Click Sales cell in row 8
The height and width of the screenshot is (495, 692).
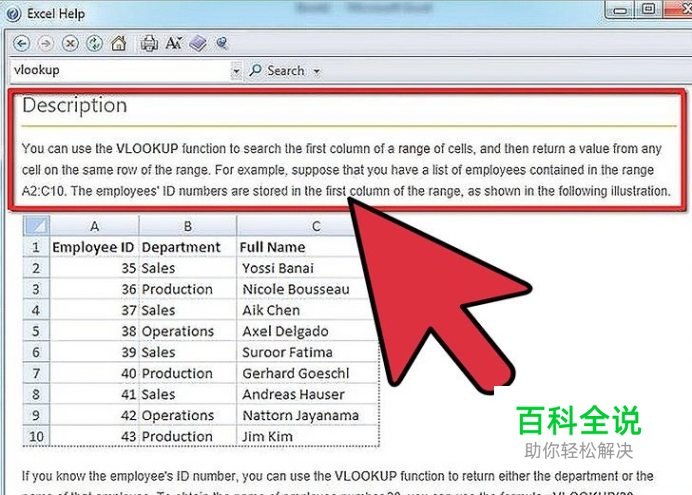point(188,394)
